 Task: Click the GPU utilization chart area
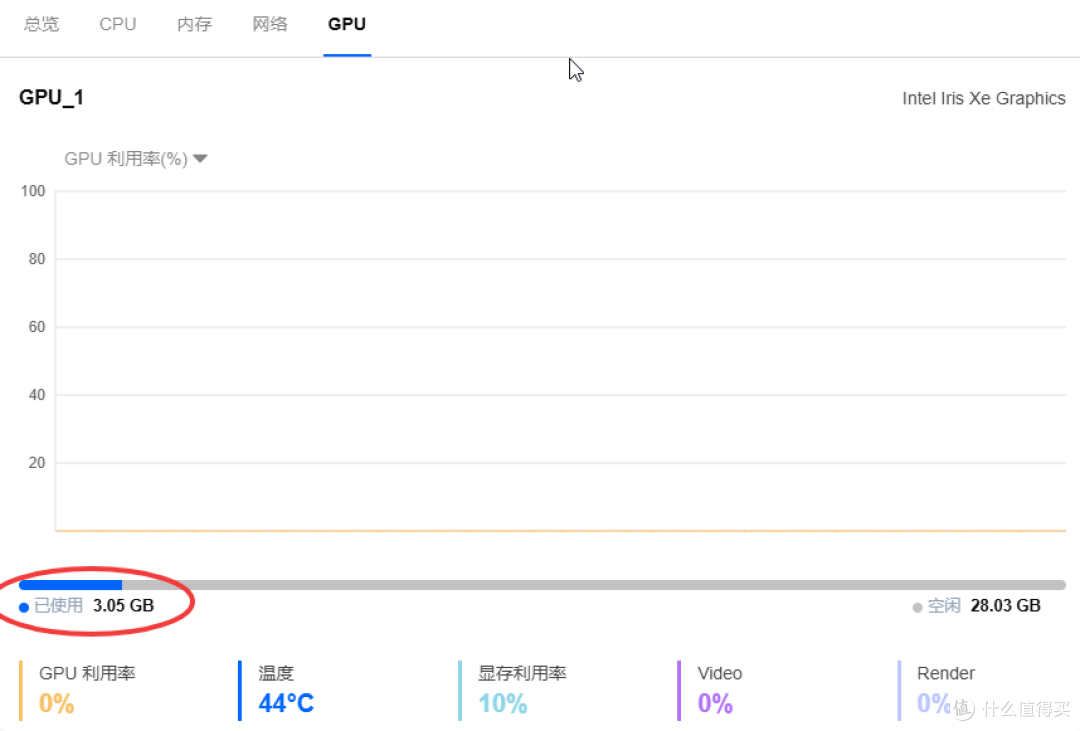click(560, 360)
